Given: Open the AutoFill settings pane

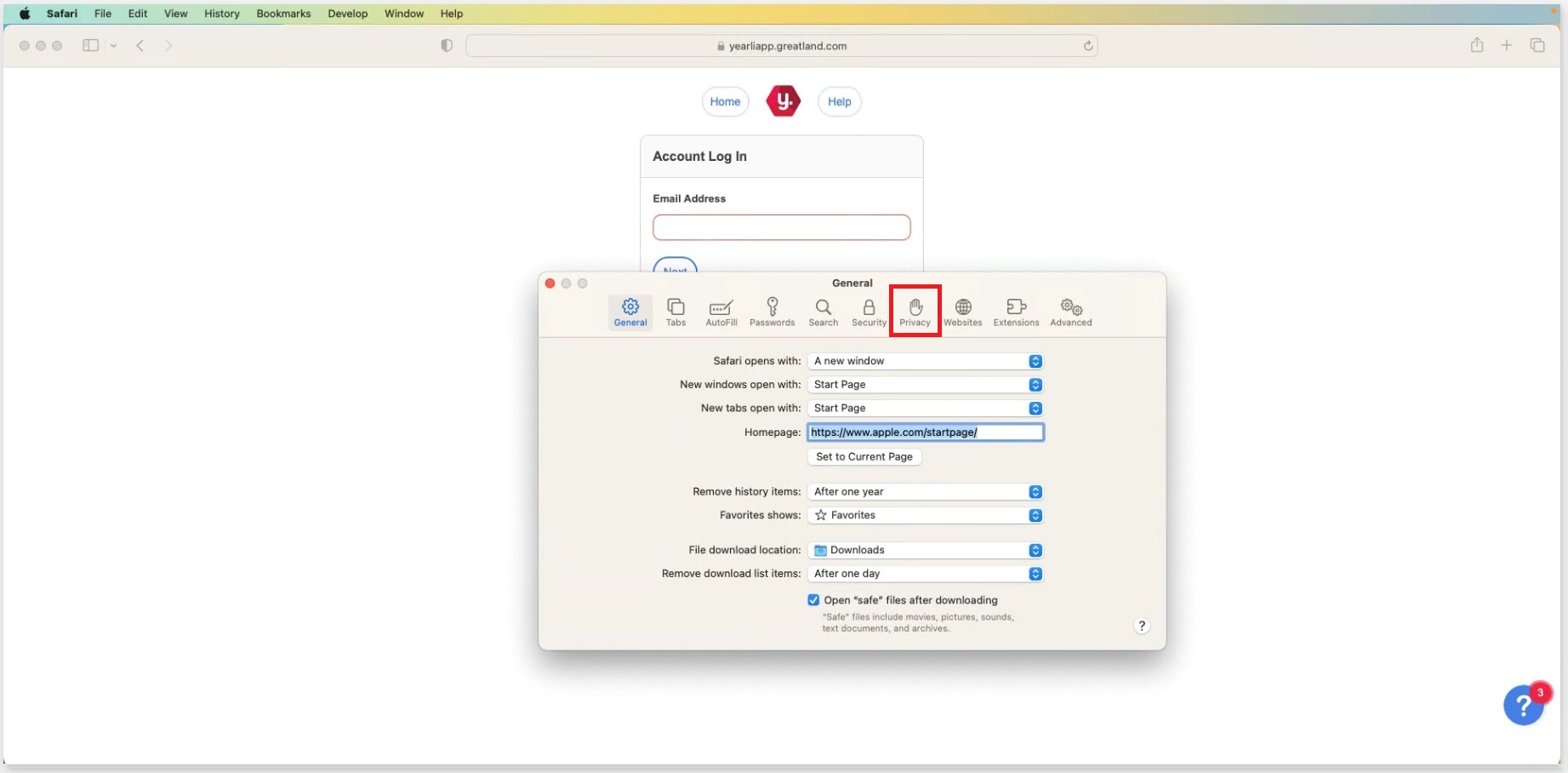Looking at the screenshot, I should [721, 312].
